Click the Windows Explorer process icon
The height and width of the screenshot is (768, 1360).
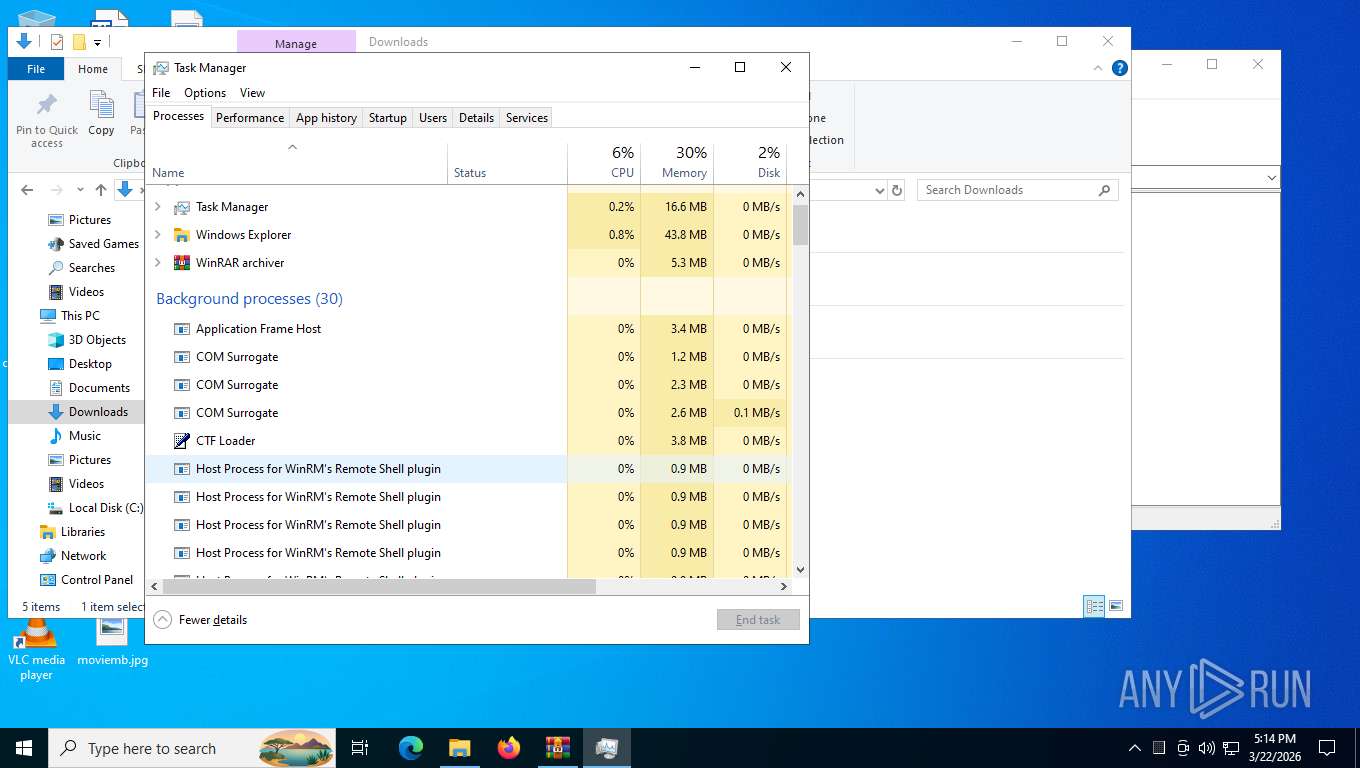181,235
